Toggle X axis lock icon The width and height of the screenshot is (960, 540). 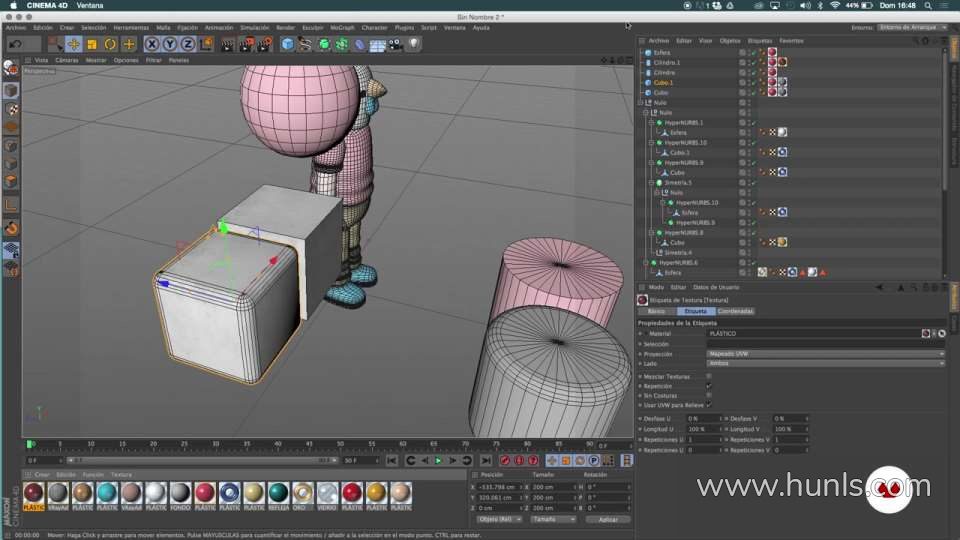pos(152,44)
